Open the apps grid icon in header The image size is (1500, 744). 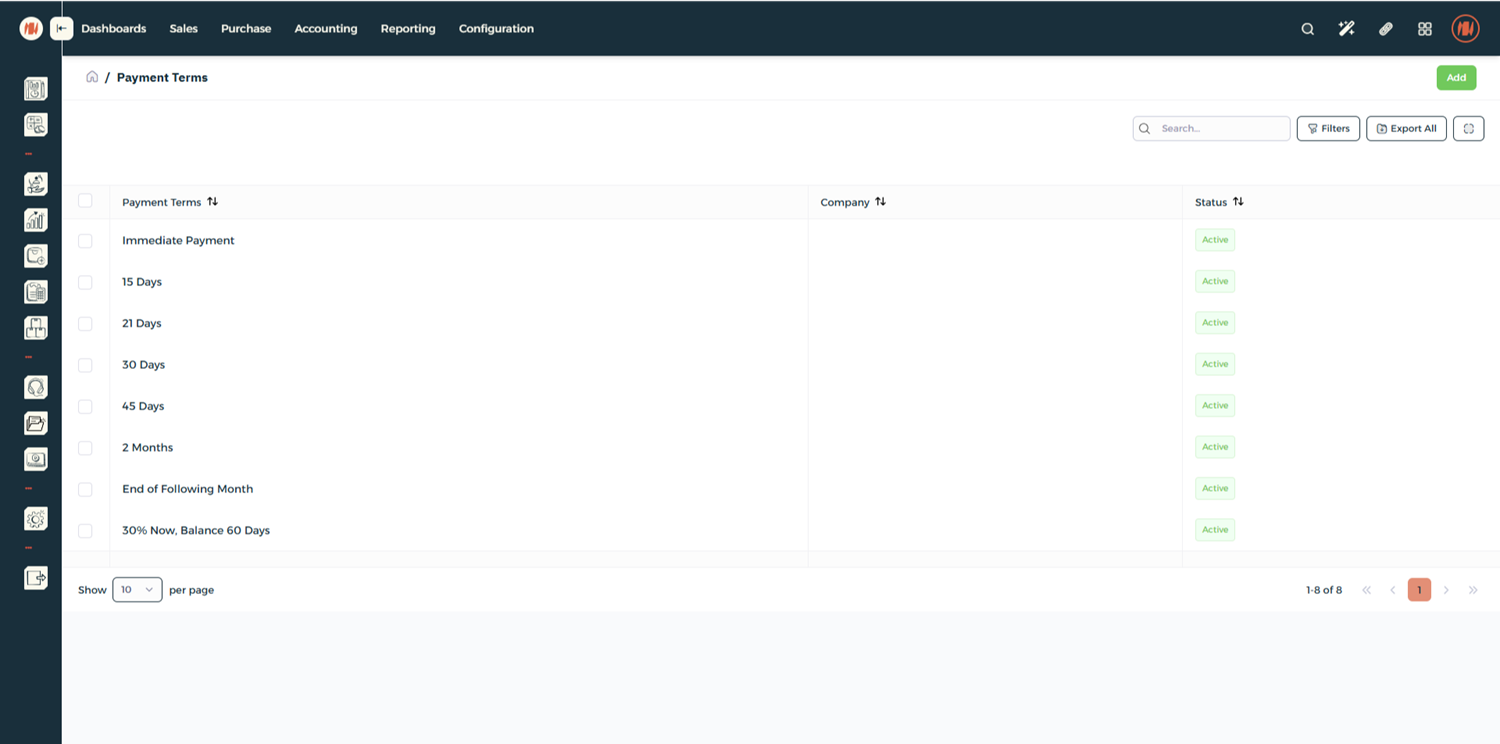[x=1424, y=29]
